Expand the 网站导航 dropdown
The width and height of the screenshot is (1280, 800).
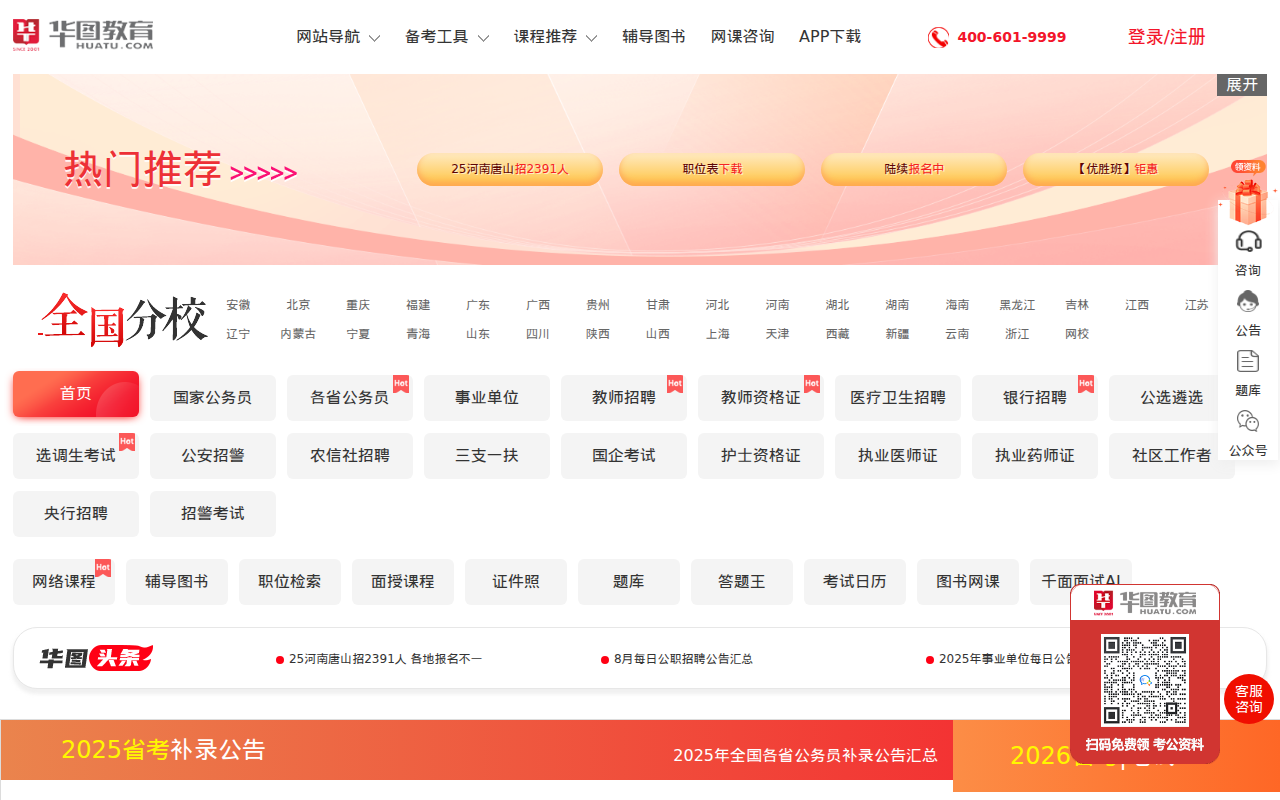(x=338, y=37)
